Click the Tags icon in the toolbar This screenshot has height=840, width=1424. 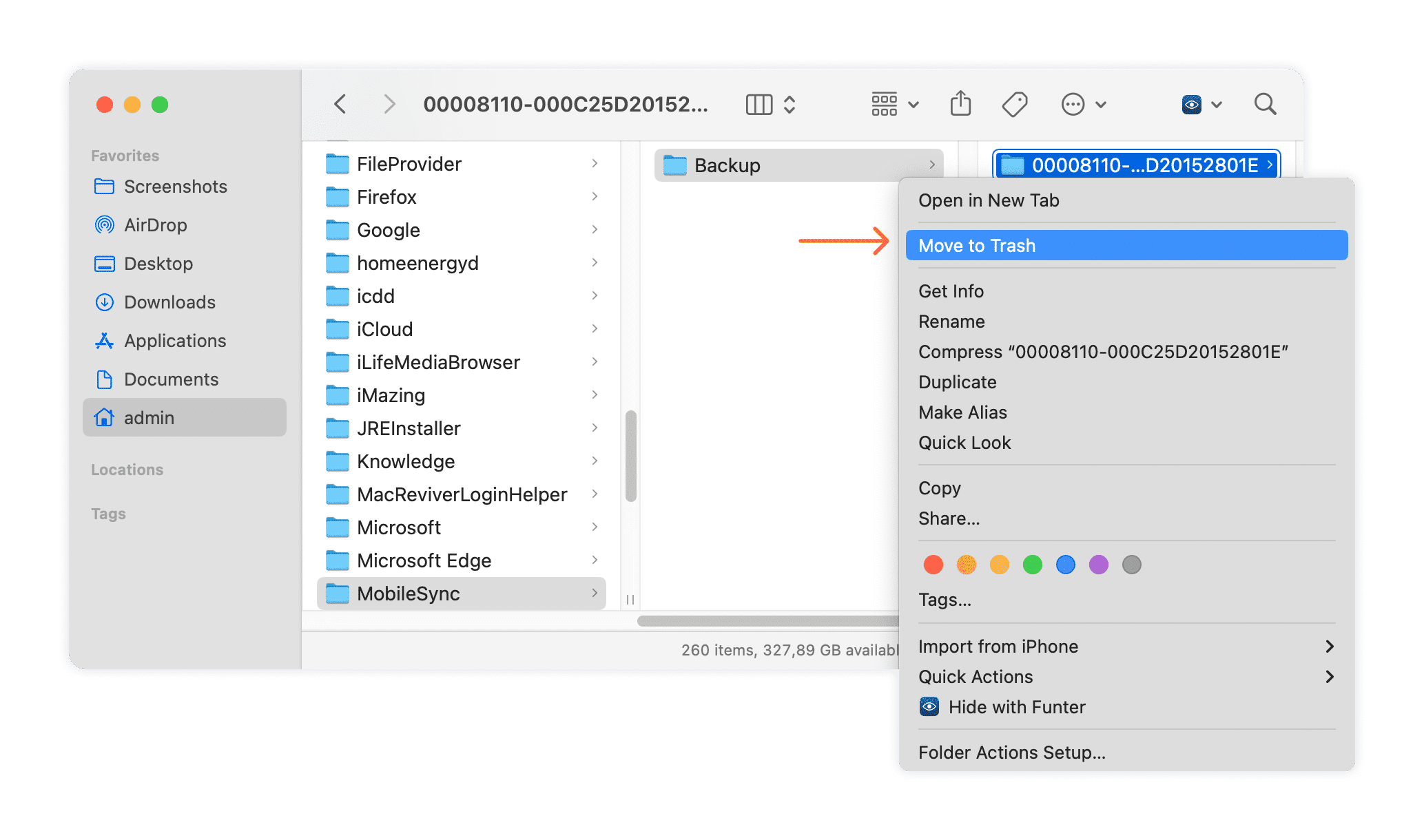(x=1014, y=104)
